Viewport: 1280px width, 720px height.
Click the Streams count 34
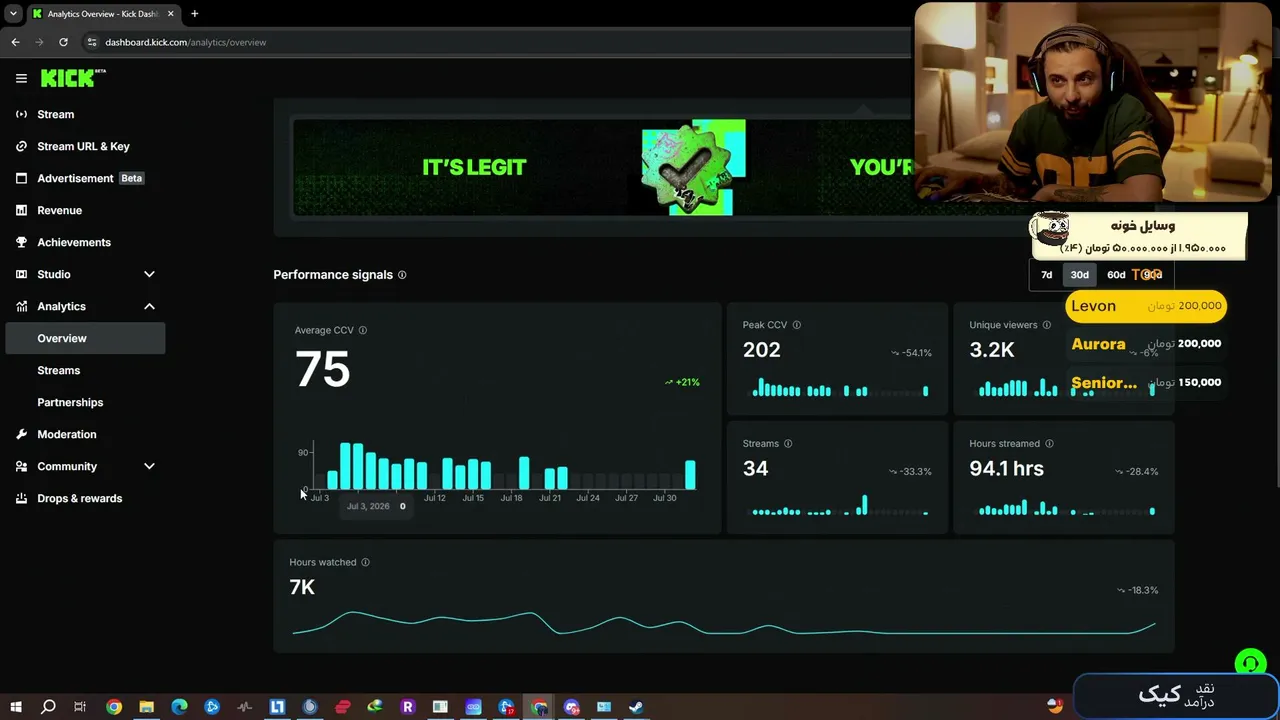click(x=755, y=468)
